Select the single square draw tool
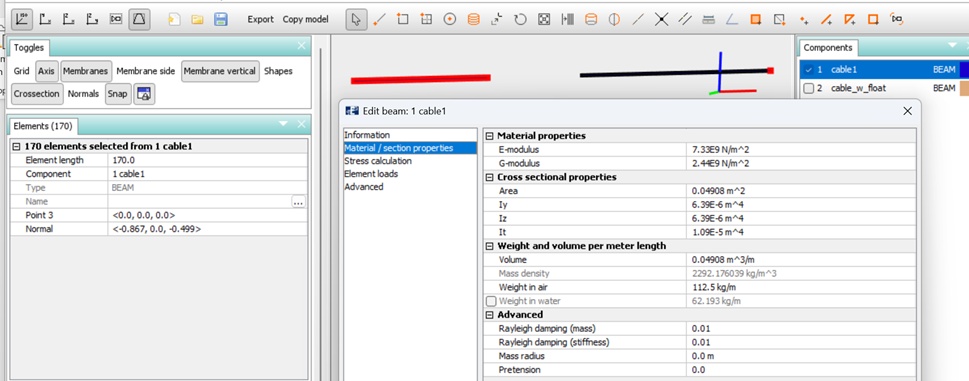This screenshot has width=969, height=381. (x=403, y=20)
